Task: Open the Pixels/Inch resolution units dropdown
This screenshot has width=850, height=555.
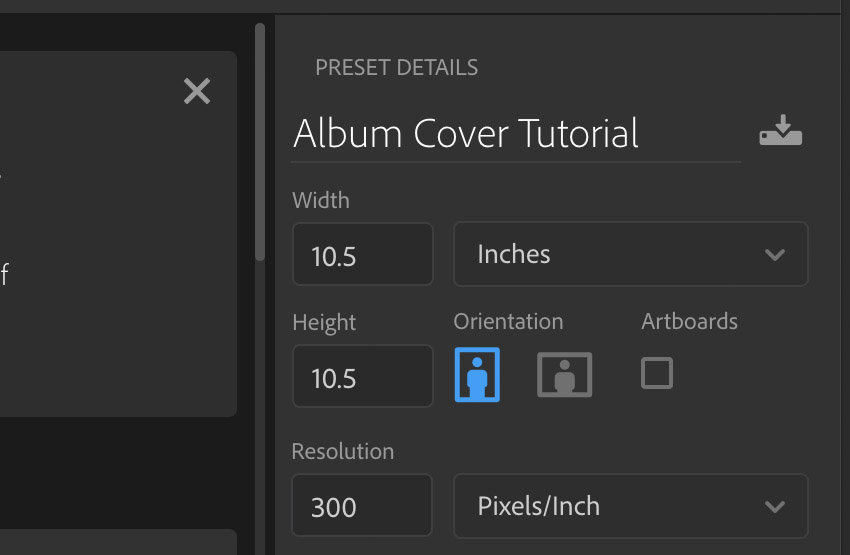Action: pos(630,506)
